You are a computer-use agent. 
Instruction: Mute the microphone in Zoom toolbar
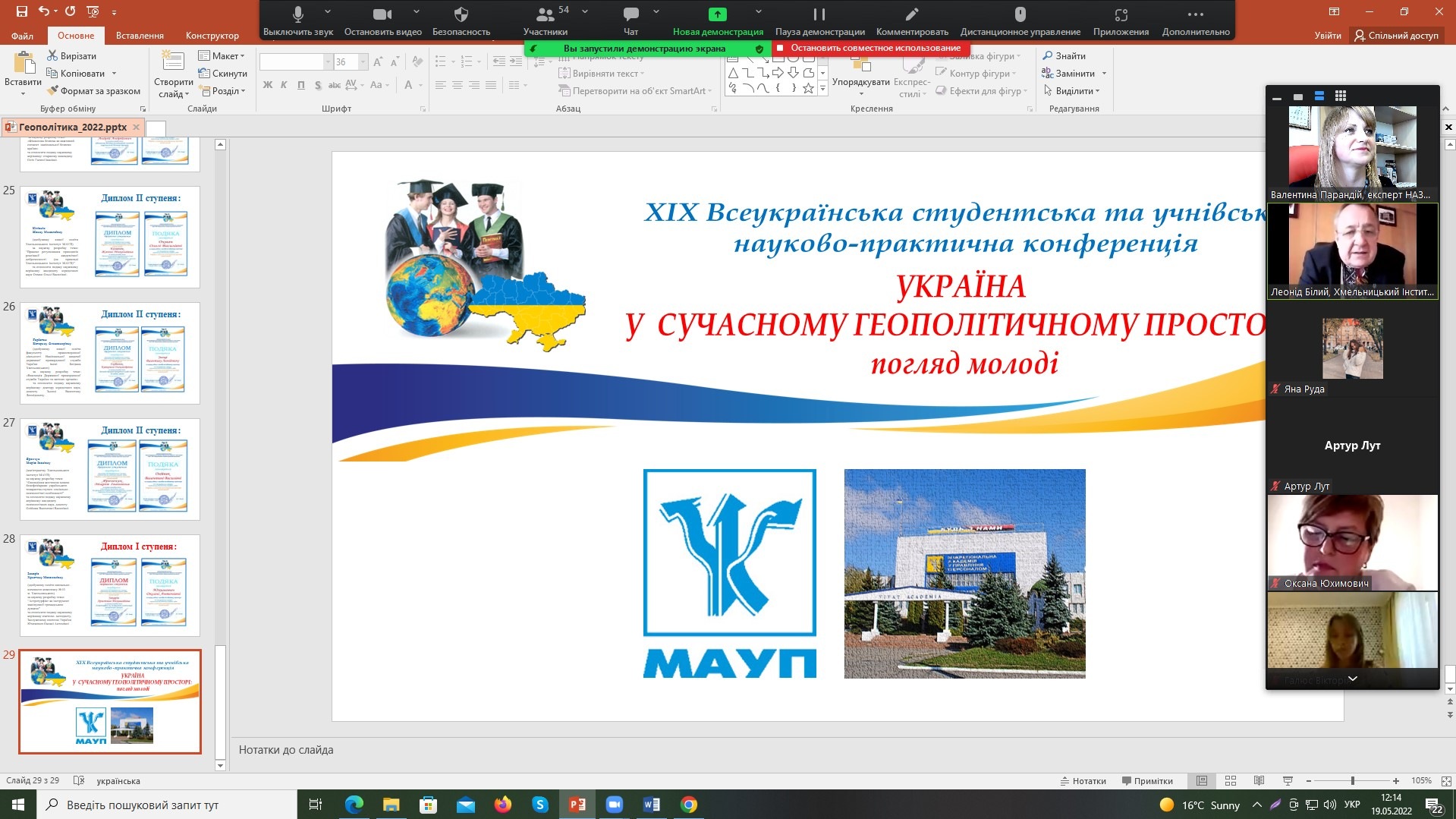click(x=298, y=14)
